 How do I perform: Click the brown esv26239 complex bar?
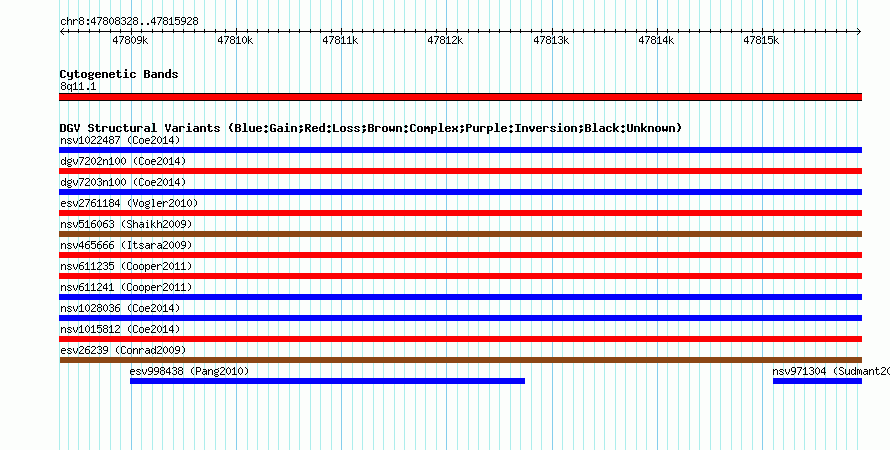pyautogui.click(x=460, y=360)
